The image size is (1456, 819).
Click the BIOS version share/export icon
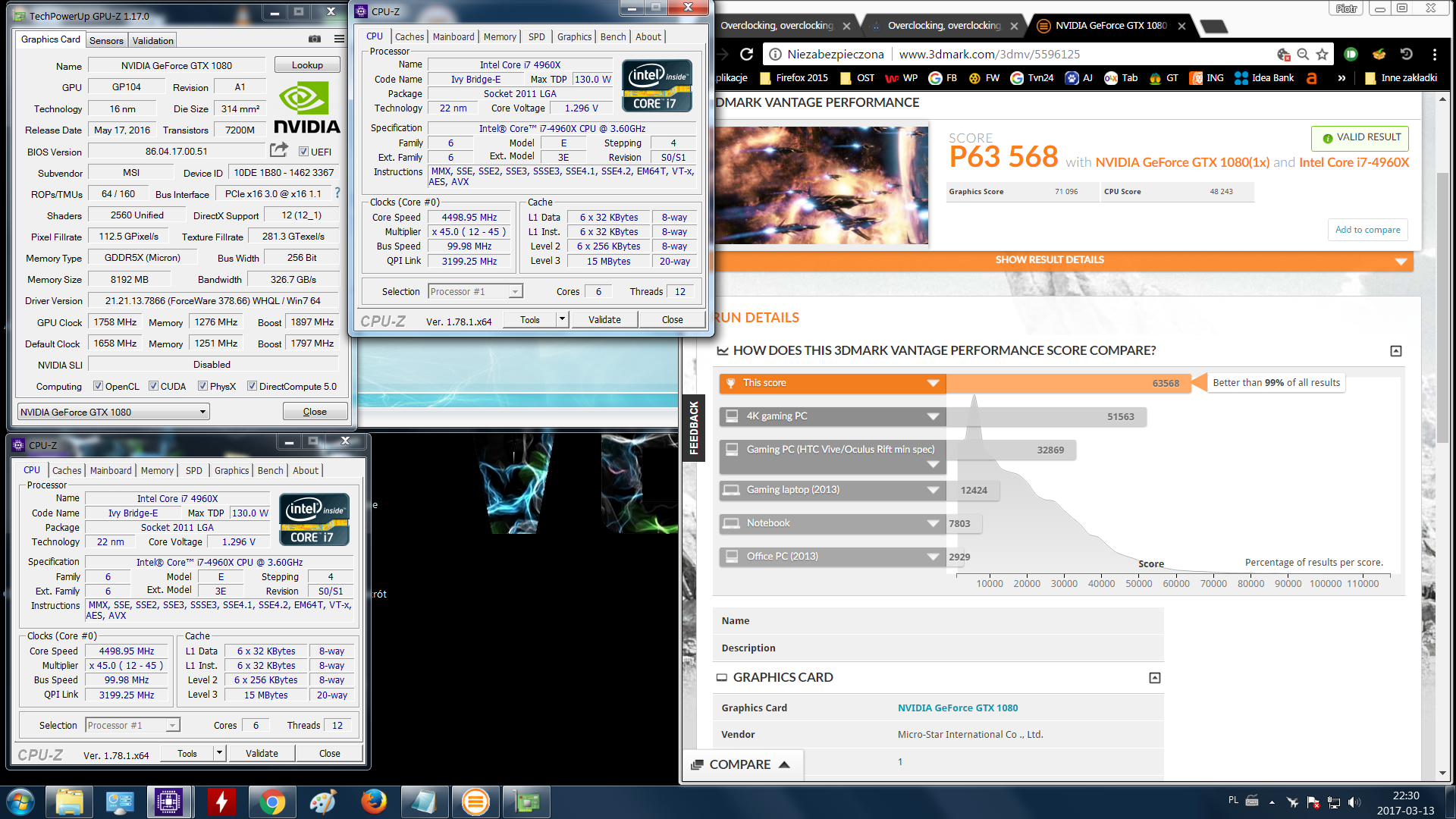(279, 149)
